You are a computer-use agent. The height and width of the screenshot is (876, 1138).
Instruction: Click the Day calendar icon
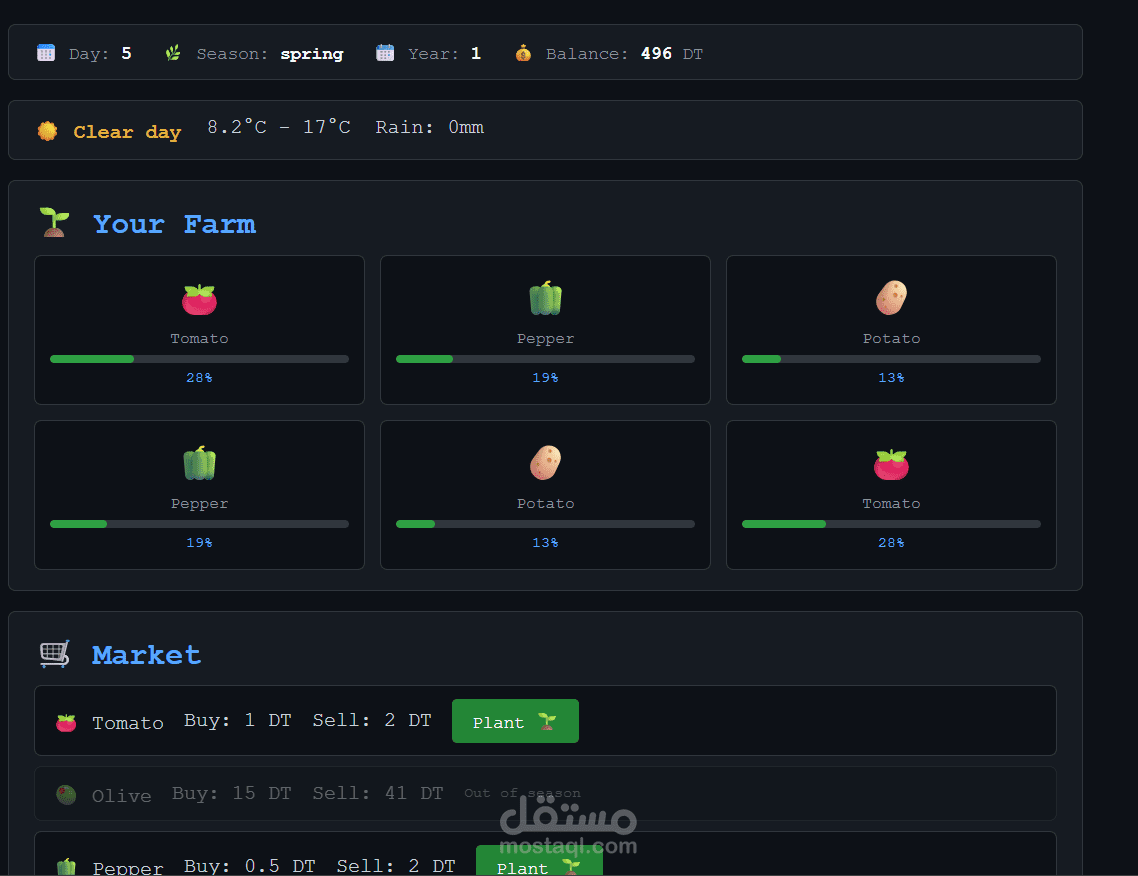tap(46, 53)
